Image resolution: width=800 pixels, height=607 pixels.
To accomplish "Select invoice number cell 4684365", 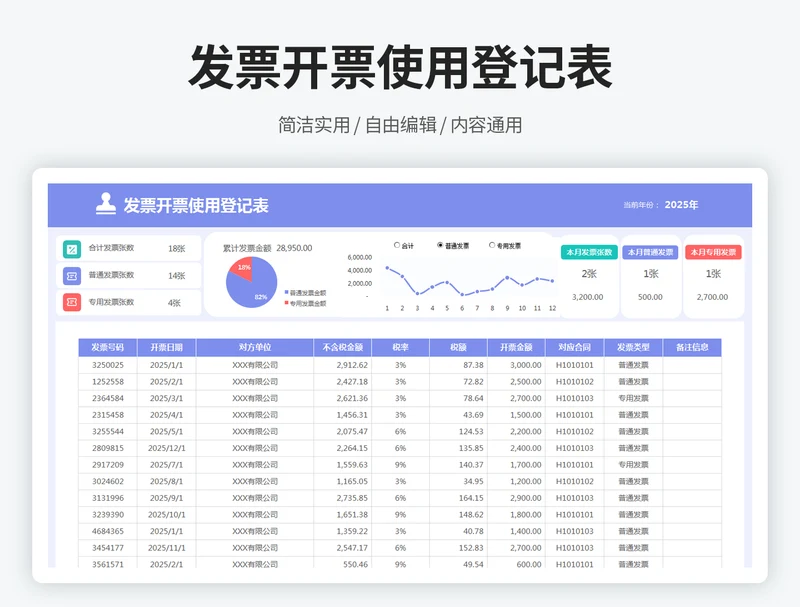I will 108,532.
